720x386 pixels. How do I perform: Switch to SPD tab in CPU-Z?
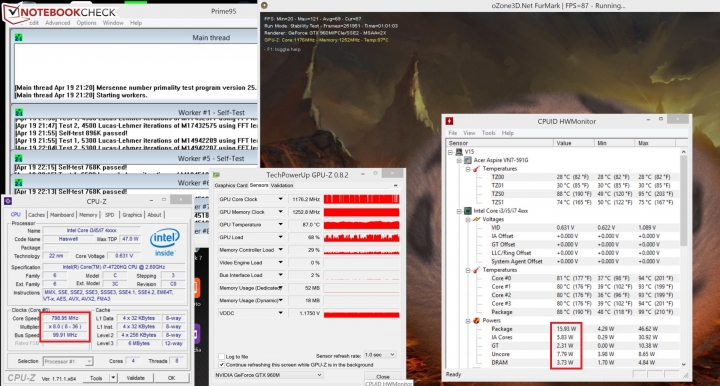point(109,215)
